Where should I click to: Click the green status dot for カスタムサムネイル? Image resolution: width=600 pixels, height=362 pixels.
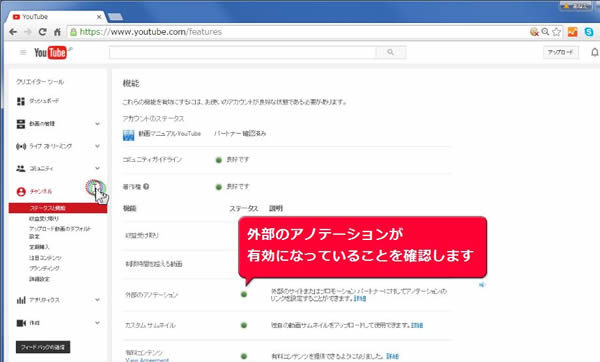point(244,325)
